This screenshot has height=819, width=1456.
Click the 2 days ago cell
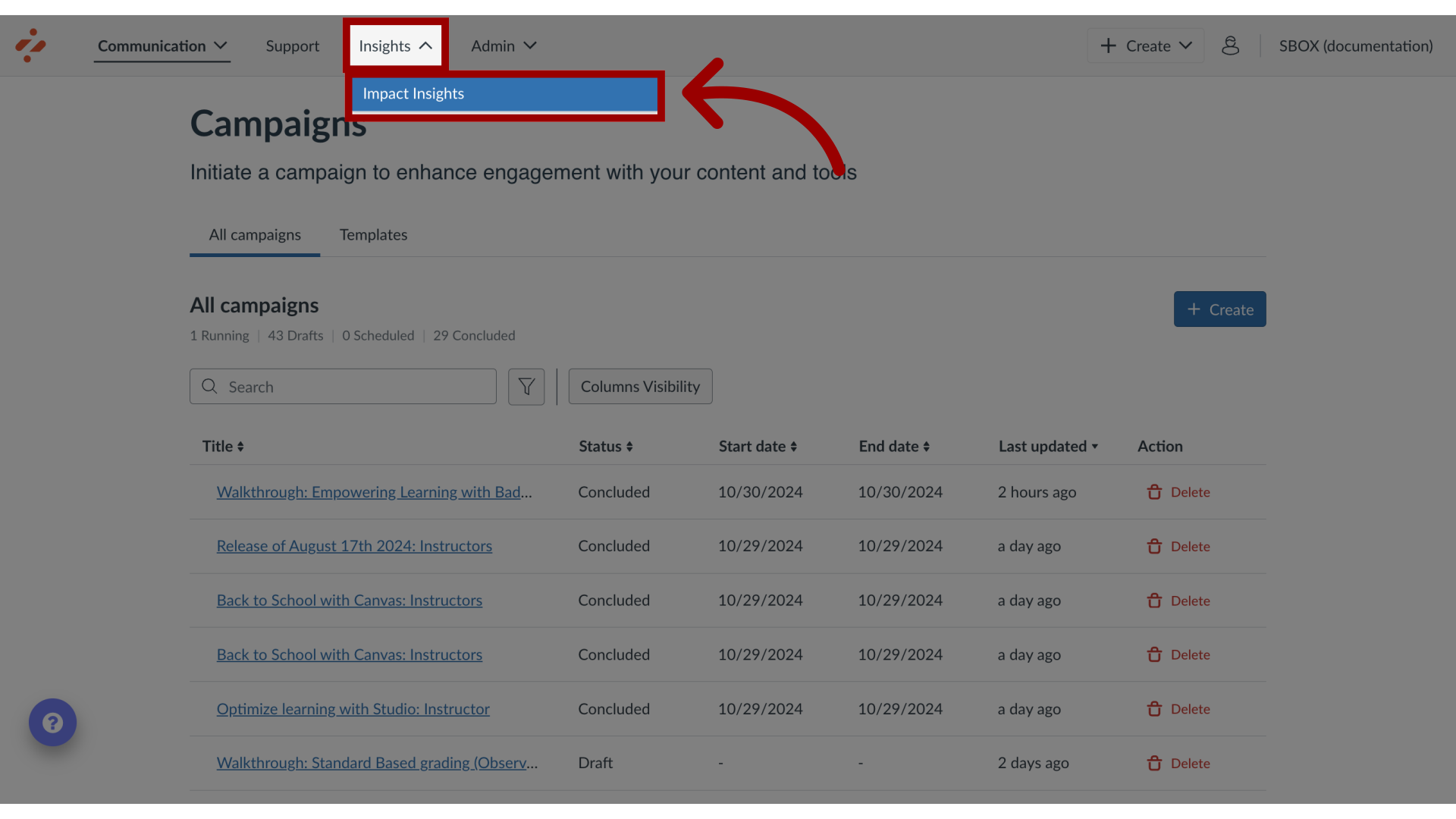[1033, 763]
